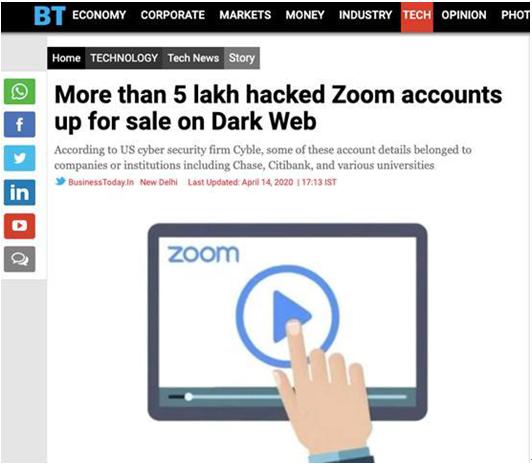Open the BusinessToday.In author link
Viewport: 532px width, 468px height.
point(101,182)
